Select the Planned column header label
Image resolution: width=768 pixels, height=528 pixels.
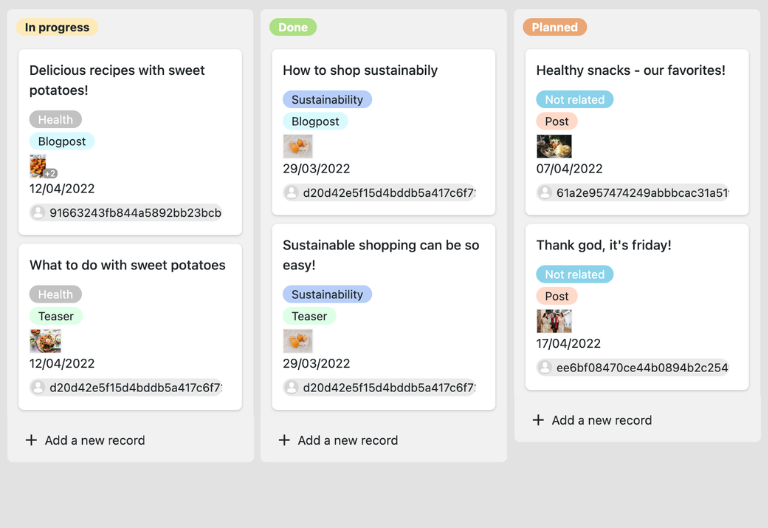click(x=554, y=27)
